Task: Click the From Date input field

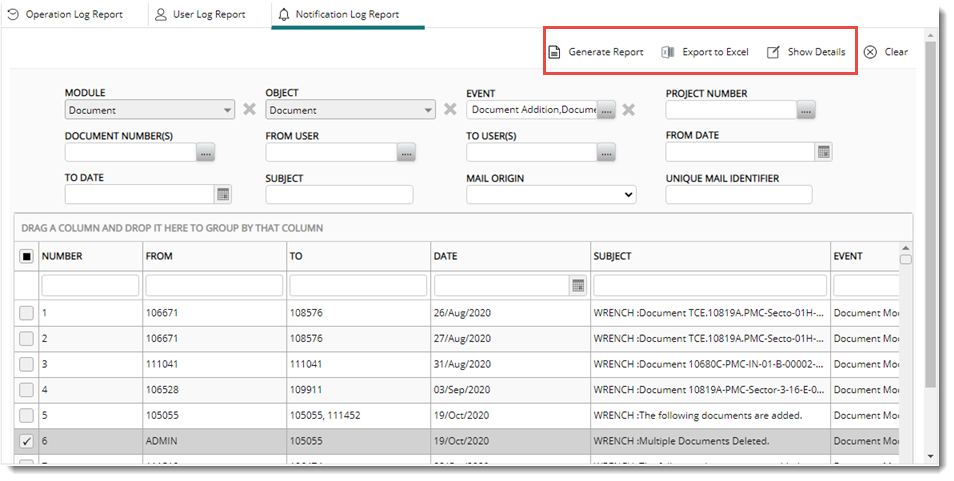Action: (x=740, y=152)
